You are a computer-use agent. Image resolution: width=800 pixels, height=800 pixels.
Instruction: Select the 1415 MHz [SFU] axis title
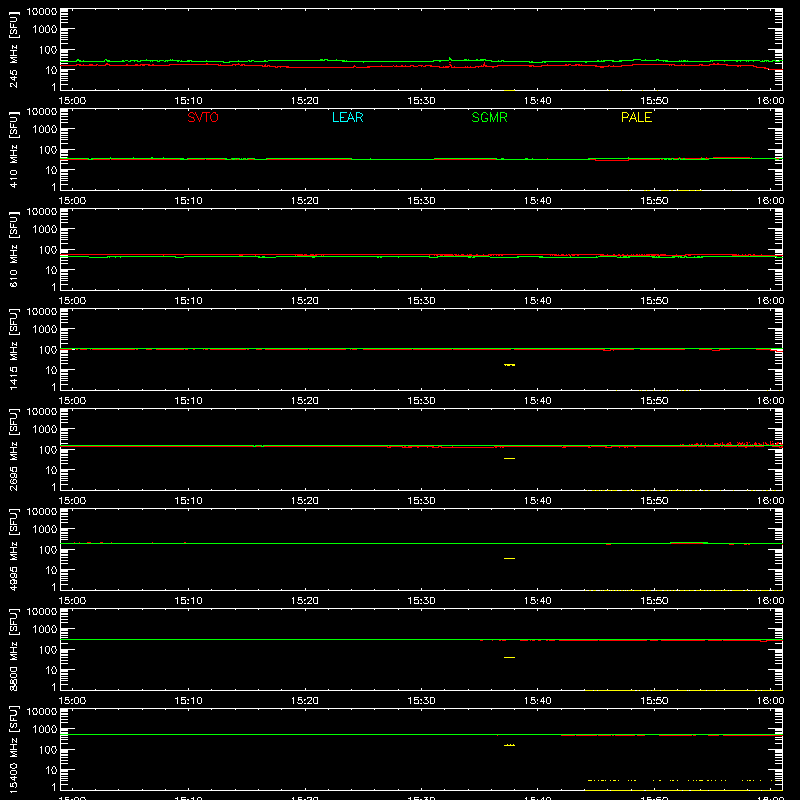(13, 349)
